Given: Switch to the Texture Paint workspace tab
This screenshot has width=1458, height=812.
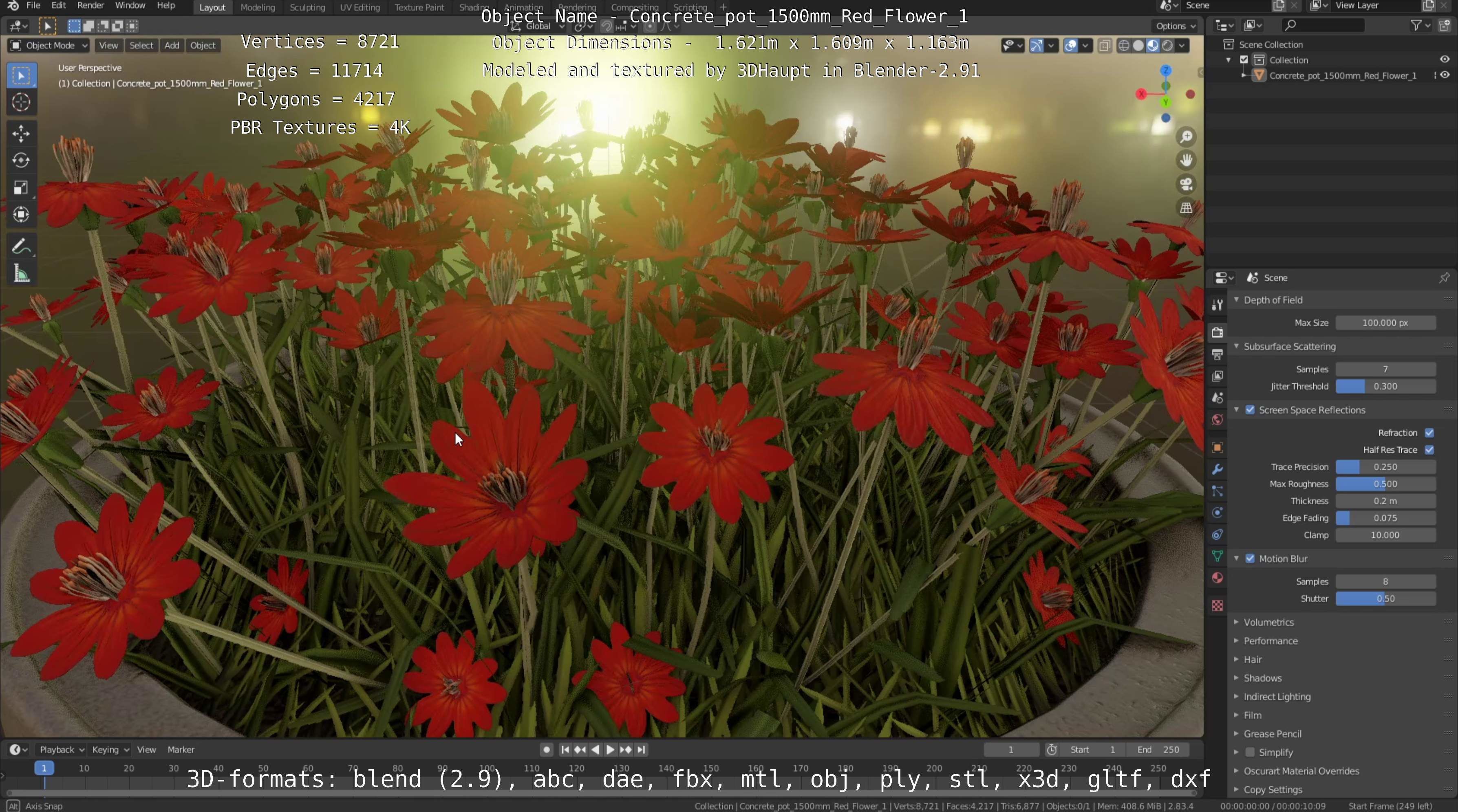Looking at the screenshot, I should (419, 7).
